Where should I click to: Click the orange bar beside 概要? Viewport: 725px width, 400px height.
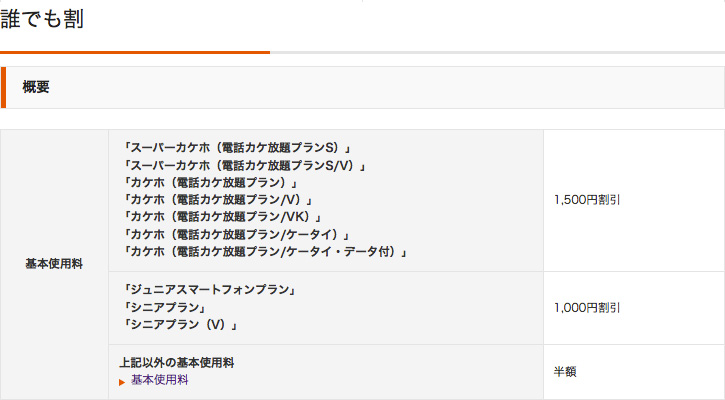(x=4, y=87)
